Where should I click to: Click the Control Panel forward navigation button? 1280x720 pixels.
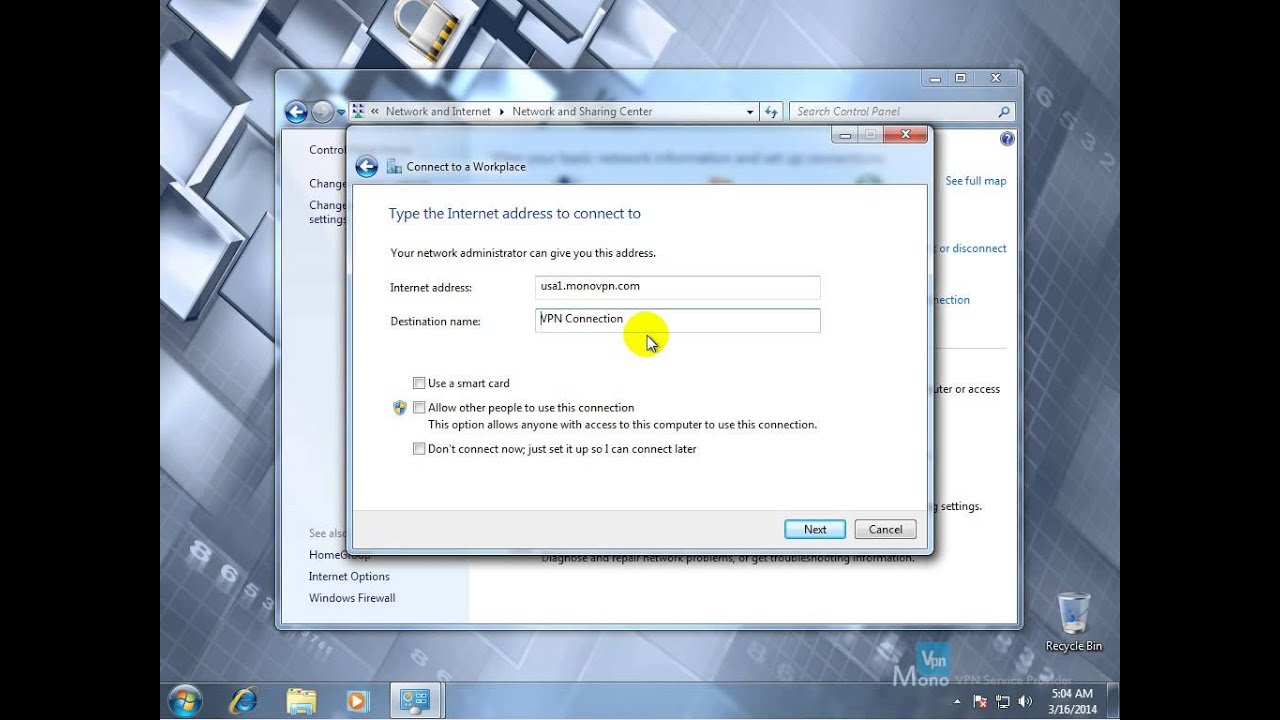coord(322,112)
